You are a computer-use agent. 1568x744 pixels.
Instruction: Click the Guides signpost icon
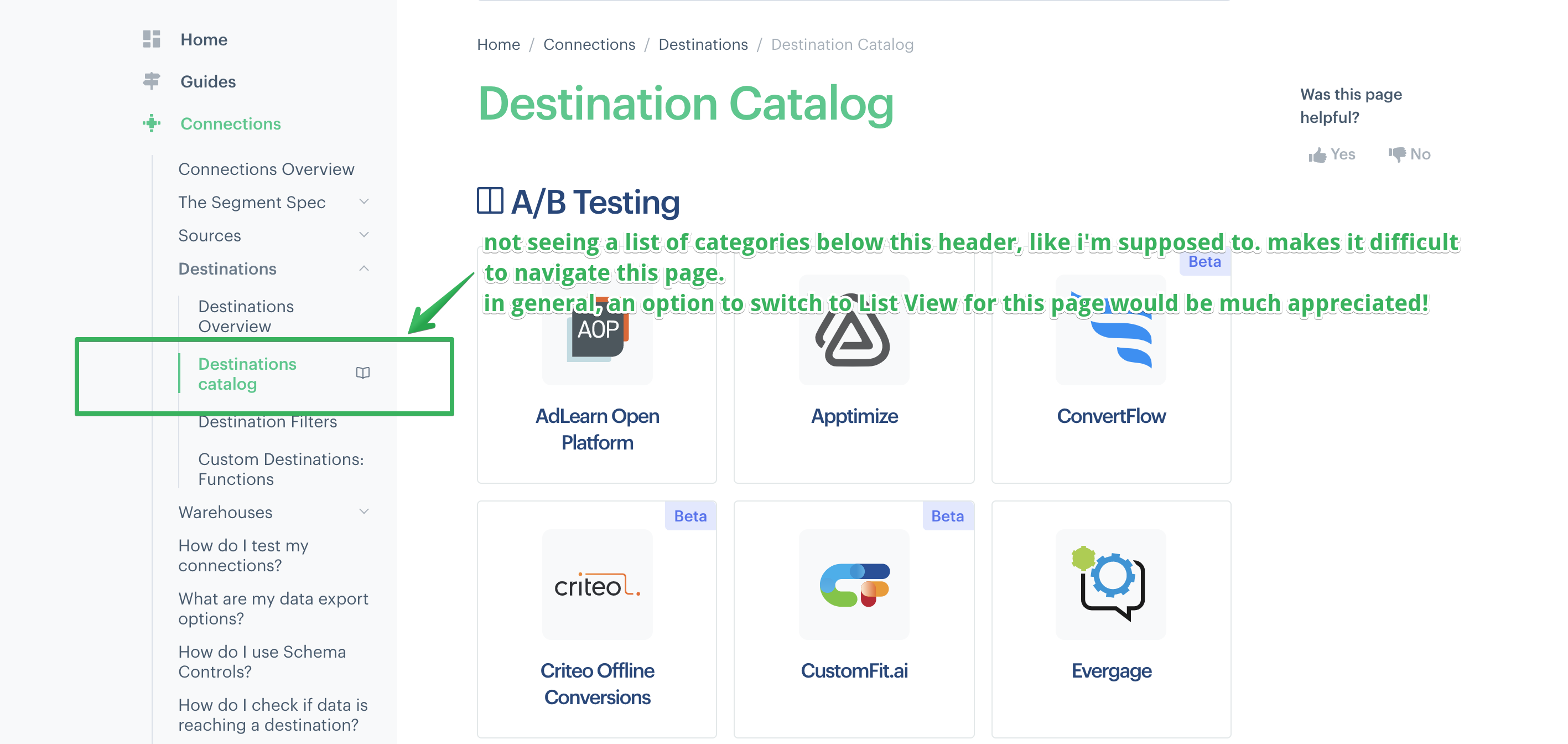coord(150,80)
